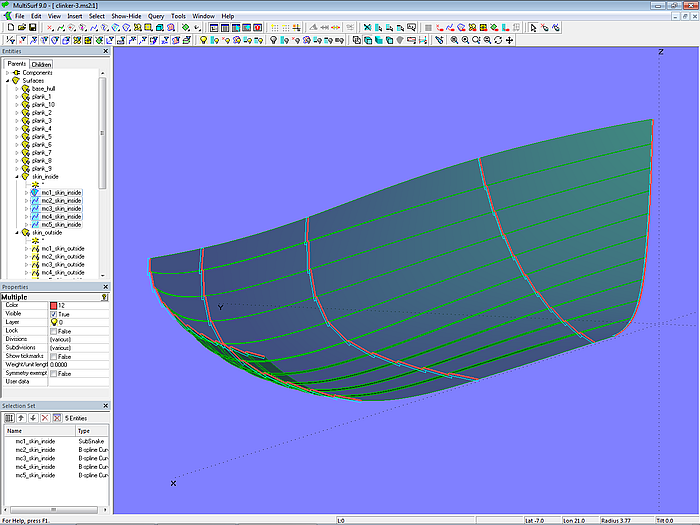
Task: Select plank_10 in the entities tree
Action: click(43, 104)
